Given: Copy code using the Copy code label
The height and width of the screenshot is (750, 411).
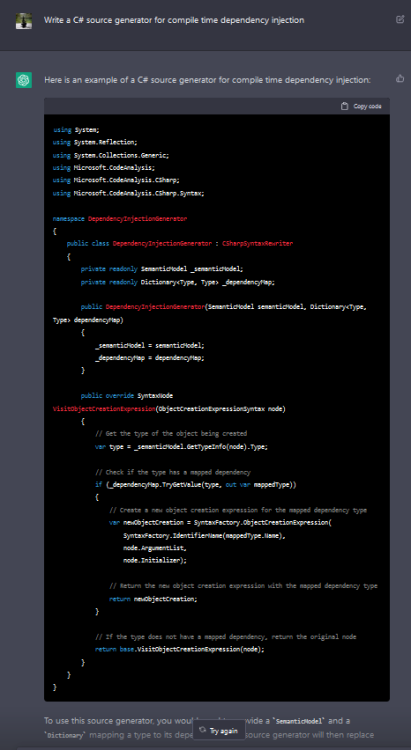Looking at the screenshot, I should (x=367, y=106).
